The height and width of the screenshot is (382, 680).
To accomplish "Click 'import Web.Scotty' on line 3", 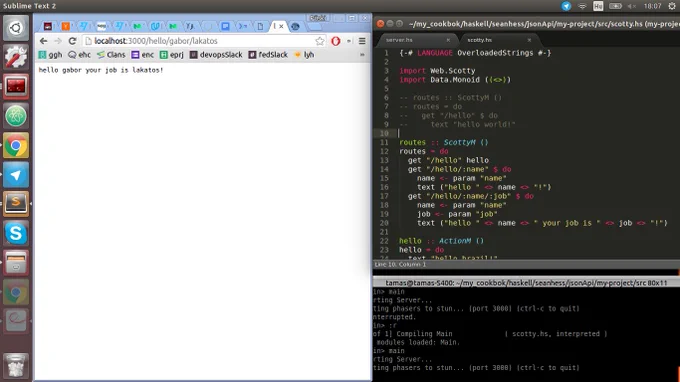I will (x=437, y=71).
